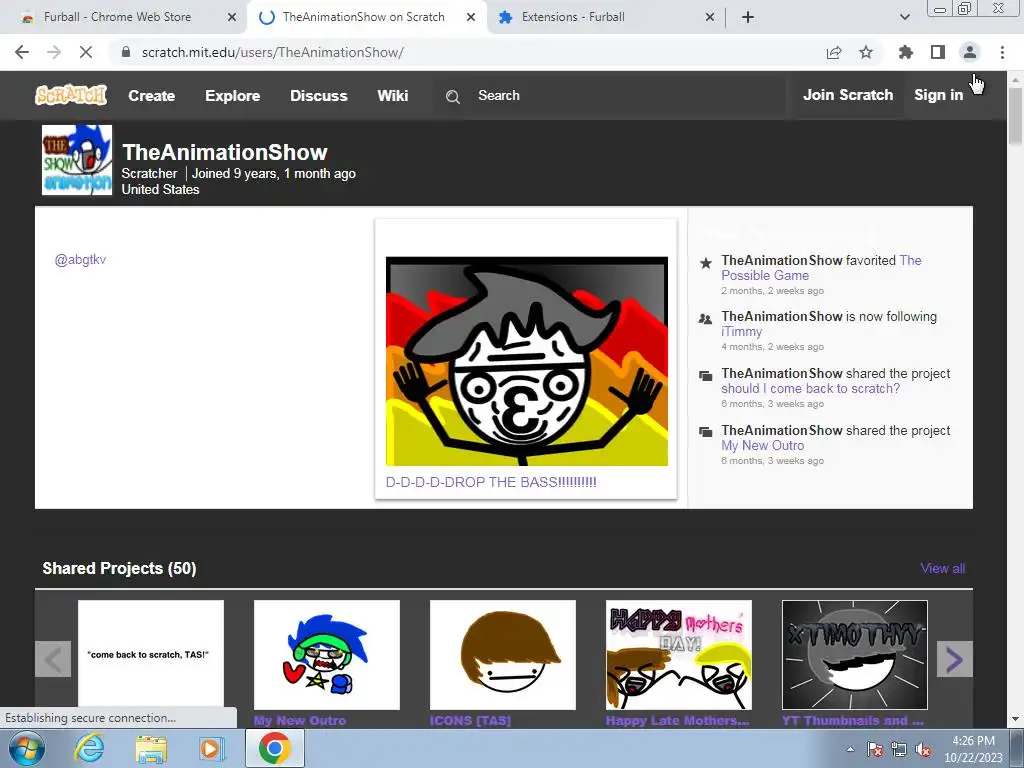The image size is (1024, 768).
Task: Expand the Chrome tab search dropdown
Action: [x=904, y=17]
